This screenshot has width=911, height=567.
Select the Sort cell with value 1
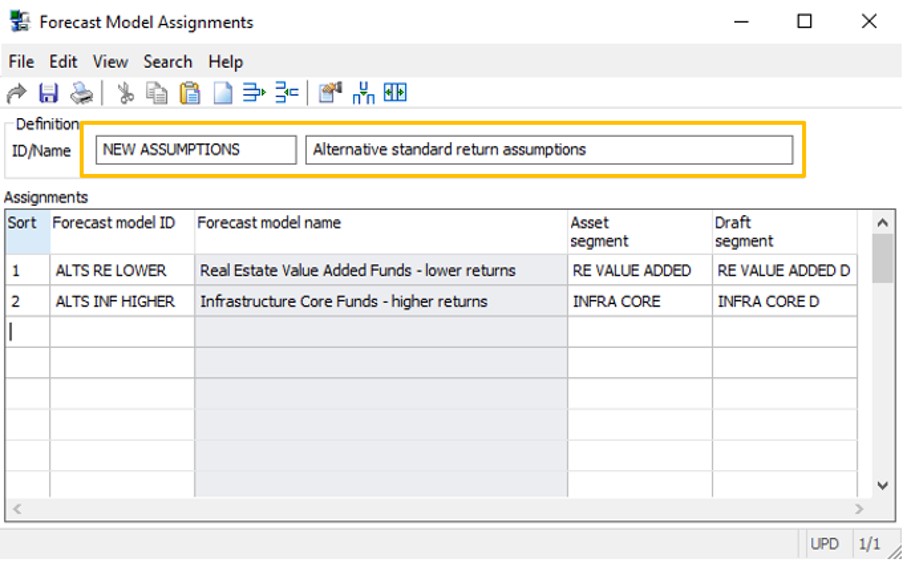(x=27, y=270)
